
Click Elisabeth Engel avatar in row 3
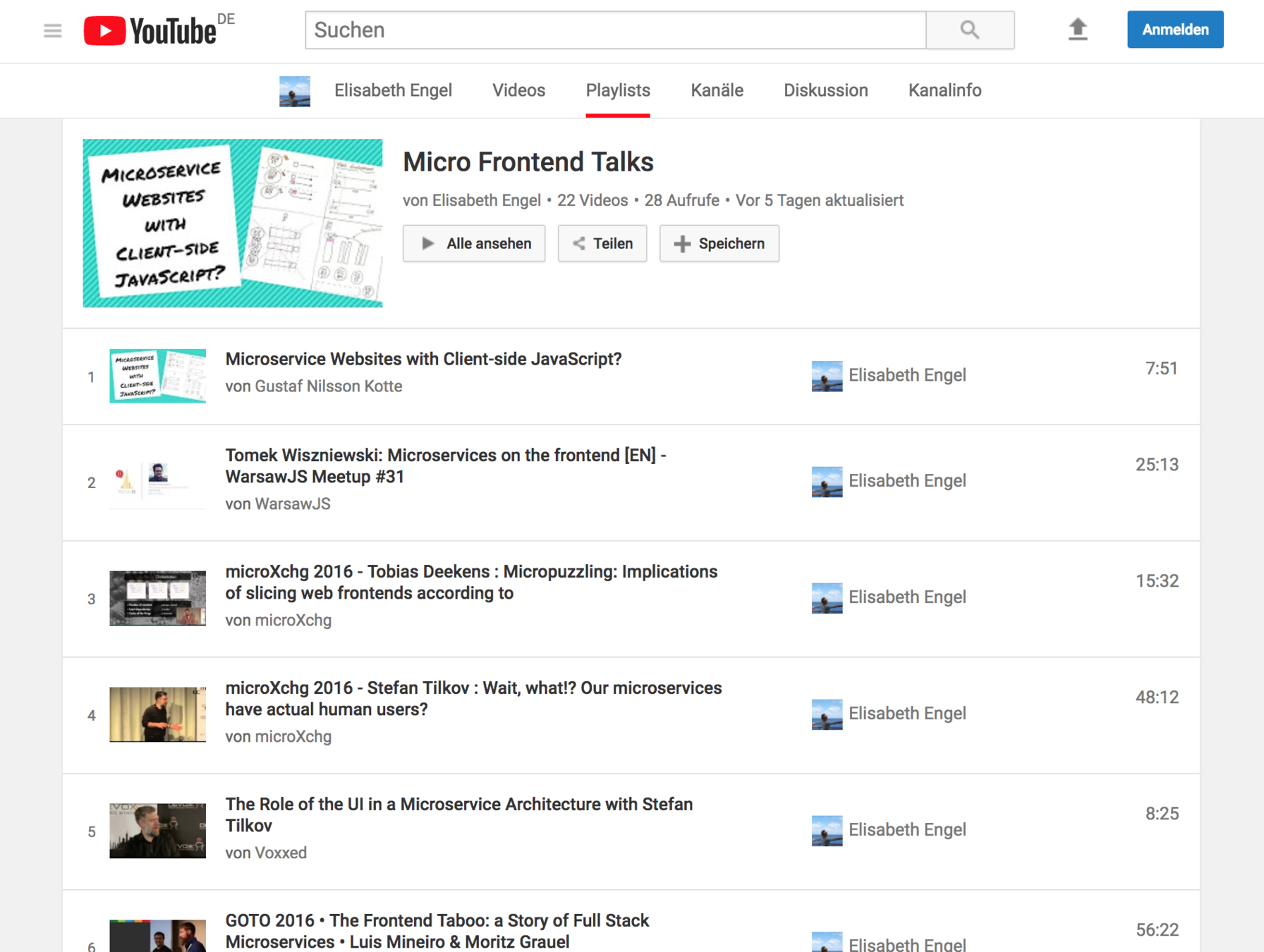click(827, 598)
